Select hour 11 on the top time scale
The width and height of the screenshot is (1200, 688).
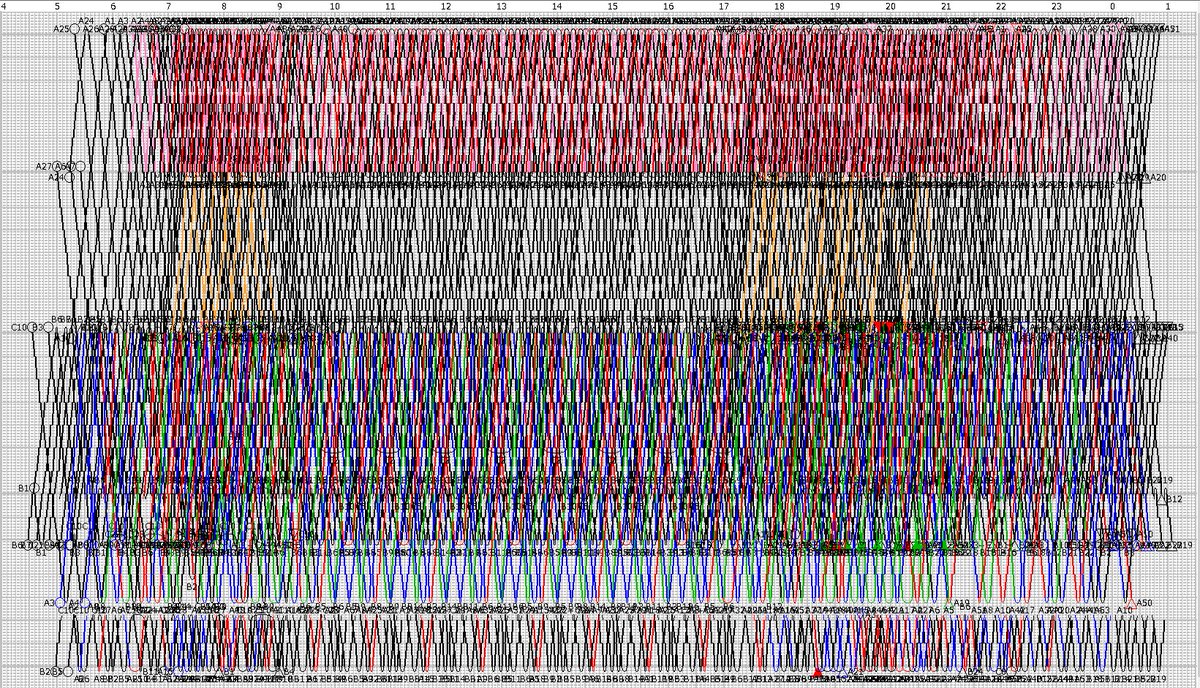pos(390,6)
